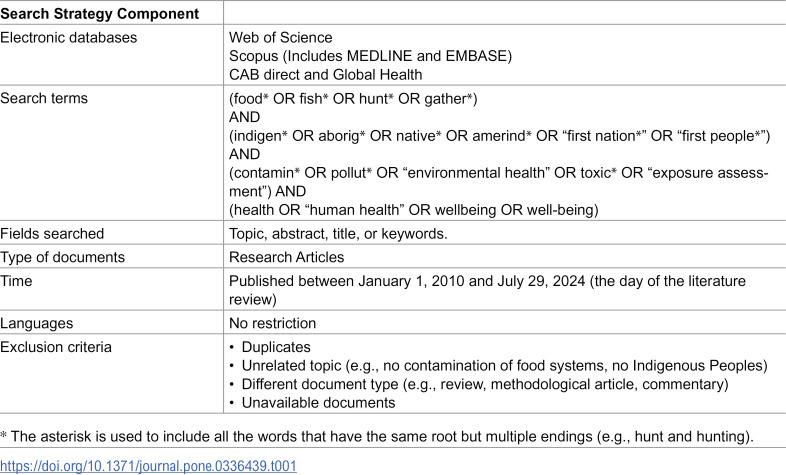Click Scopus (Includes MEDLINE and EMBASE) text
Viewport: 786px width, 475px height.
pyautogui.click(x=370, y=56)
